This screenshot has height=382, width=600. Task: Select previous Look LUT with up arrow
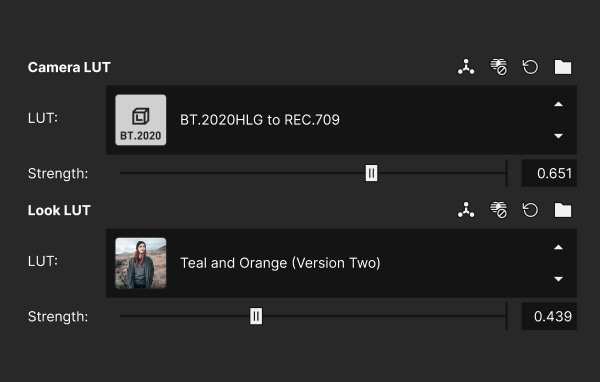pos(558,247)
